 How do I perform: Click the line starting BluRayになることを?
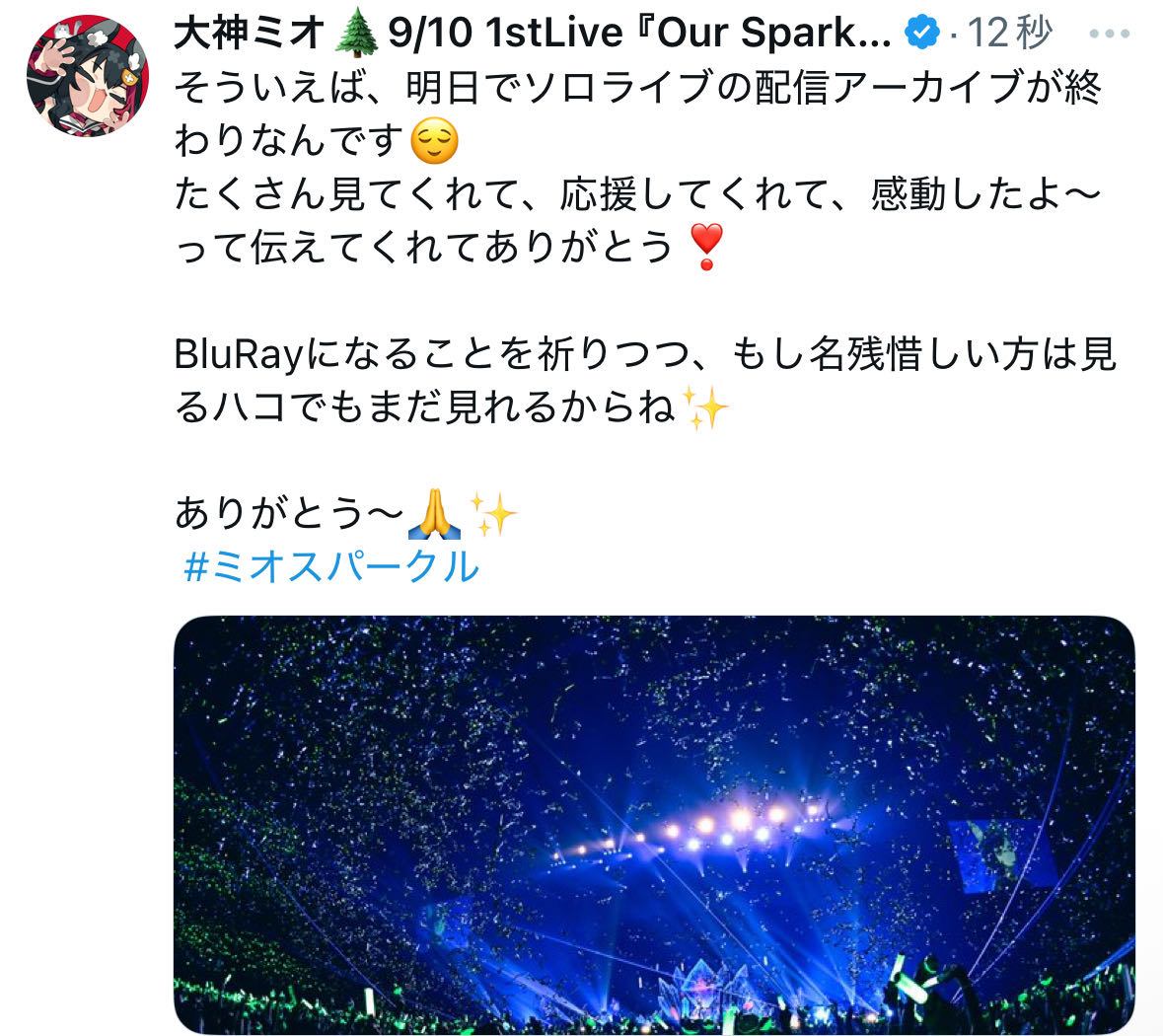[x=645, y=353]
